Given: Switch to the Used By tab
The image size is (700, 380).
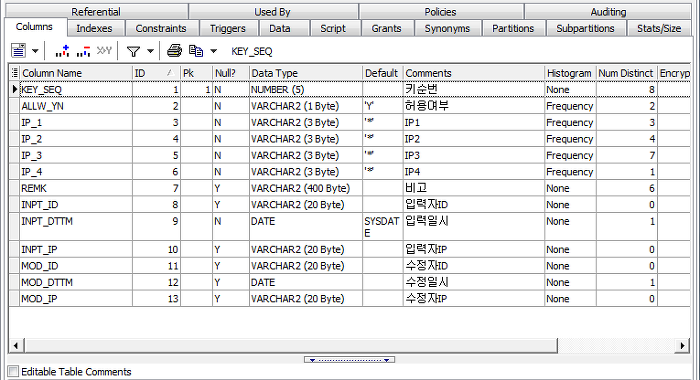Looking at the screenshot, I should 272,12.
